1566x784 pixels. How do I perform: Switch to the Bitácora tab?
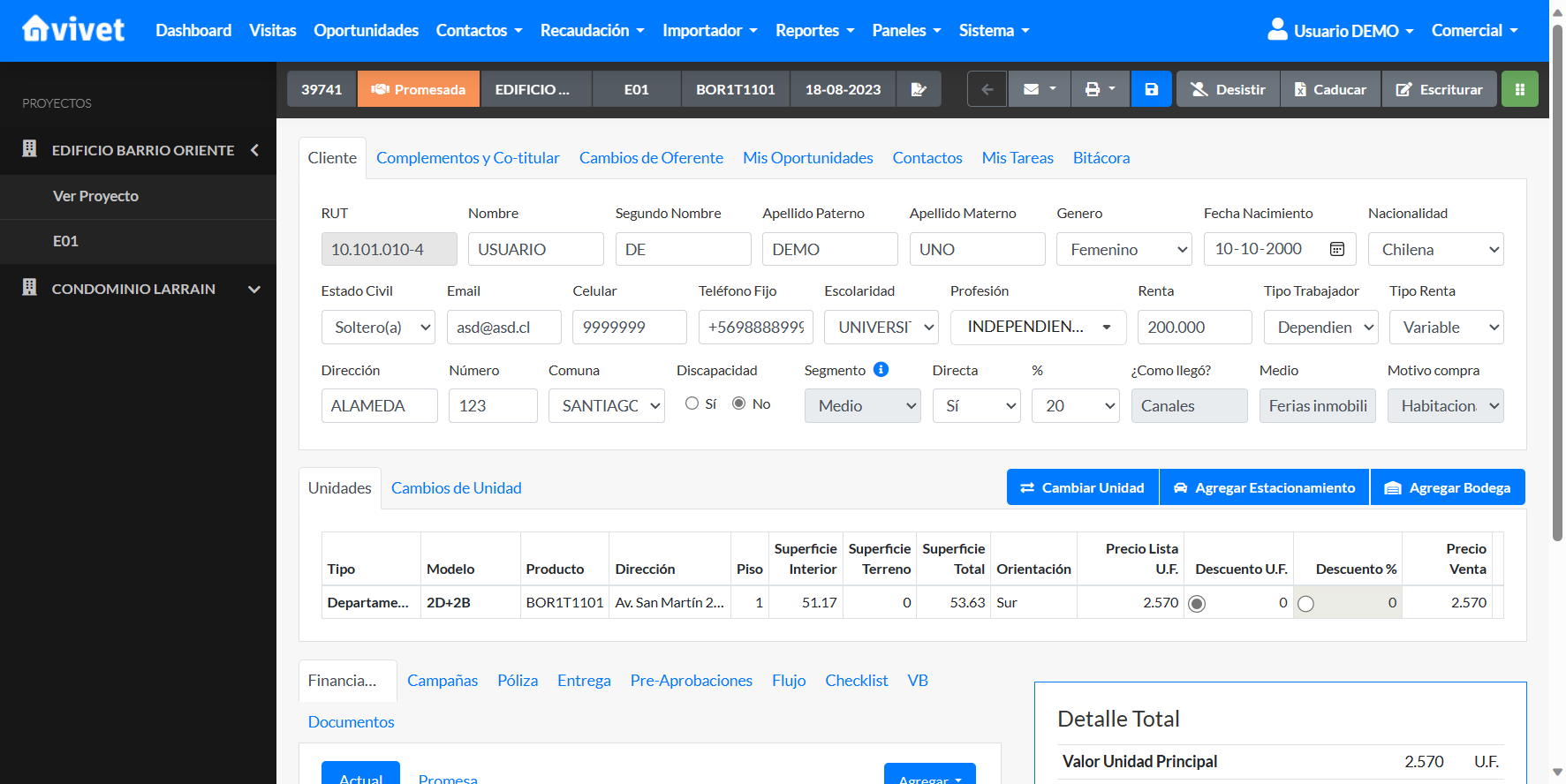tap(1101, 158)
